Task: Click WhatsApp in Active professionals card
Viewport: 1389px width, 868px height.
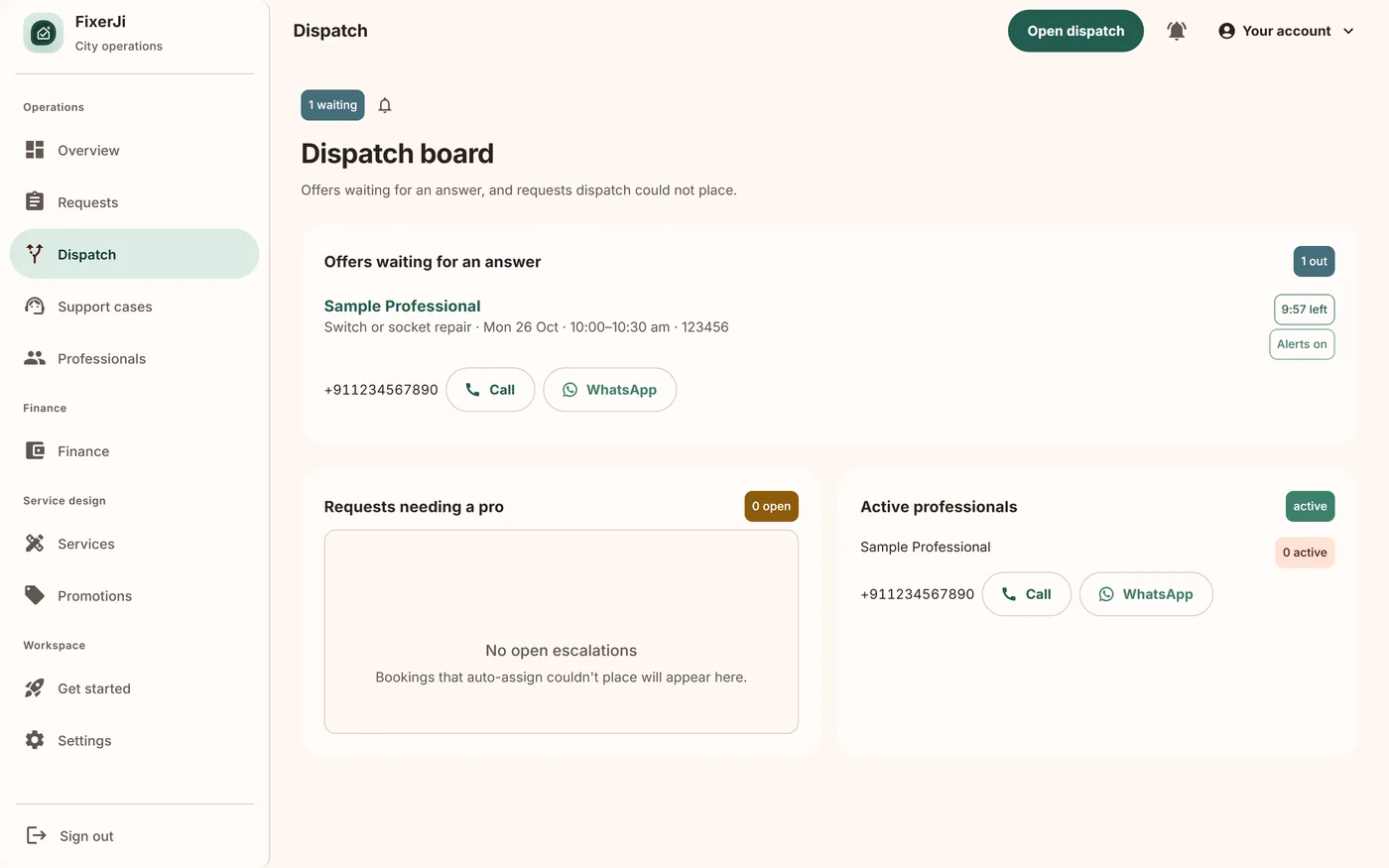Action: (x=1146, y=594)
